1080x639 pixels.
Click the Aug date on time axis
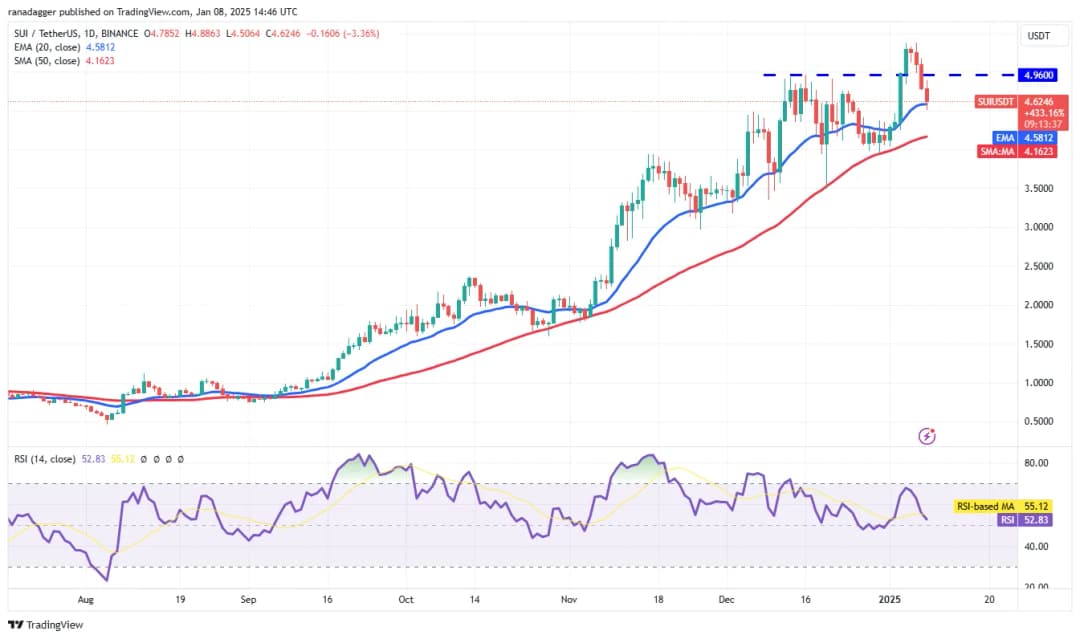click(85, 598)
